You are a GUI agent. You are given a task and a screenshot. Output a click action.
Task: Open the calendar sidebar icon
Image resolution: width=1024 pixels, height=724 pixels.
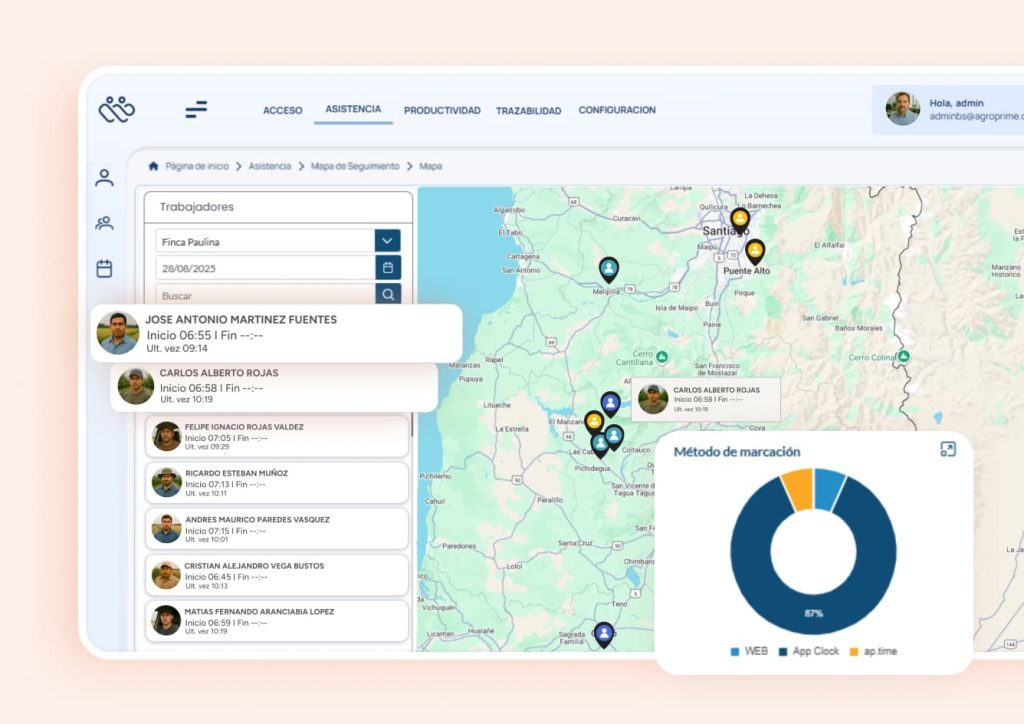click(104, 268)
